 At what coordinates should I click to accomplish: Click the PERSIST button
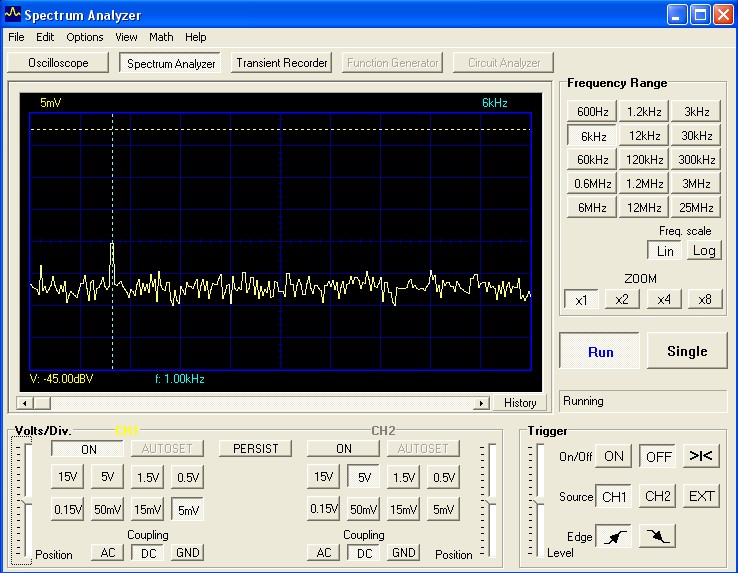click(255, 449)
